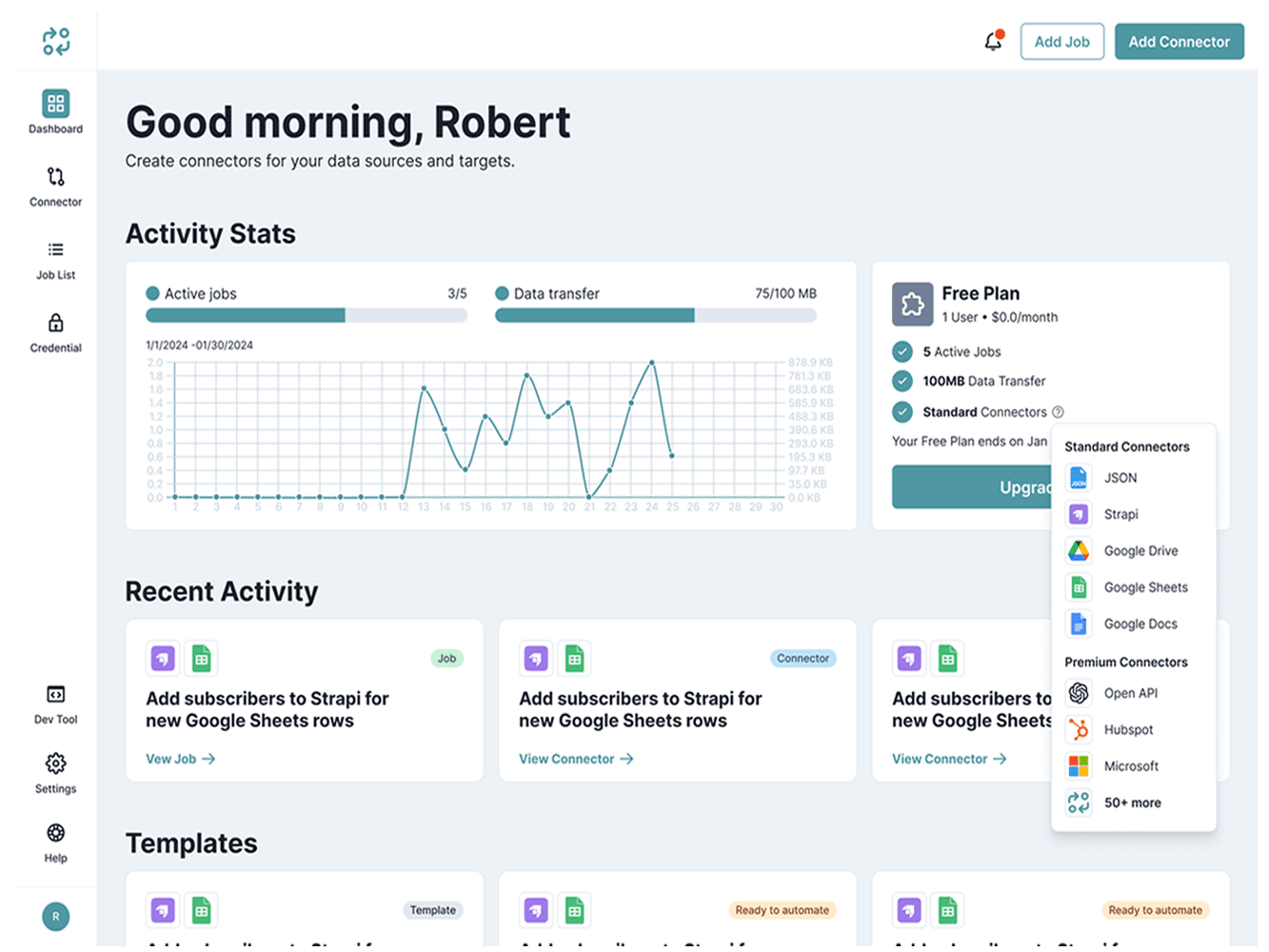Click Google Sheets icon in third activity card

coord(947,658)
